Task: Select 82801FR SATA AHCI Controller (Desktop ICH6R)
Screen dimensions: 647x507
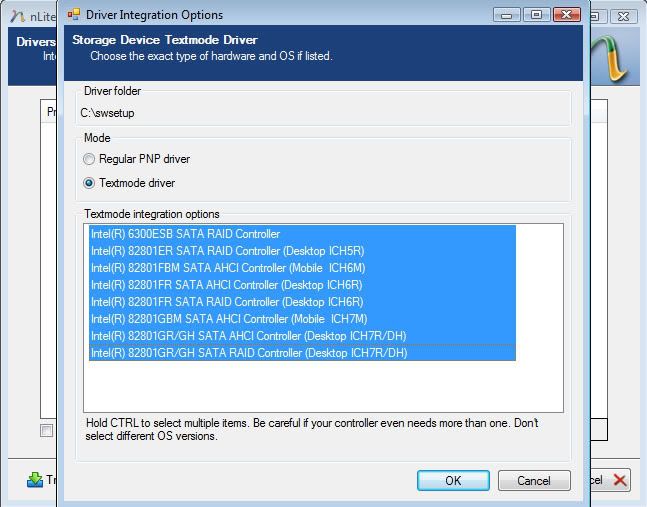Action: click(x=302, y=285)
